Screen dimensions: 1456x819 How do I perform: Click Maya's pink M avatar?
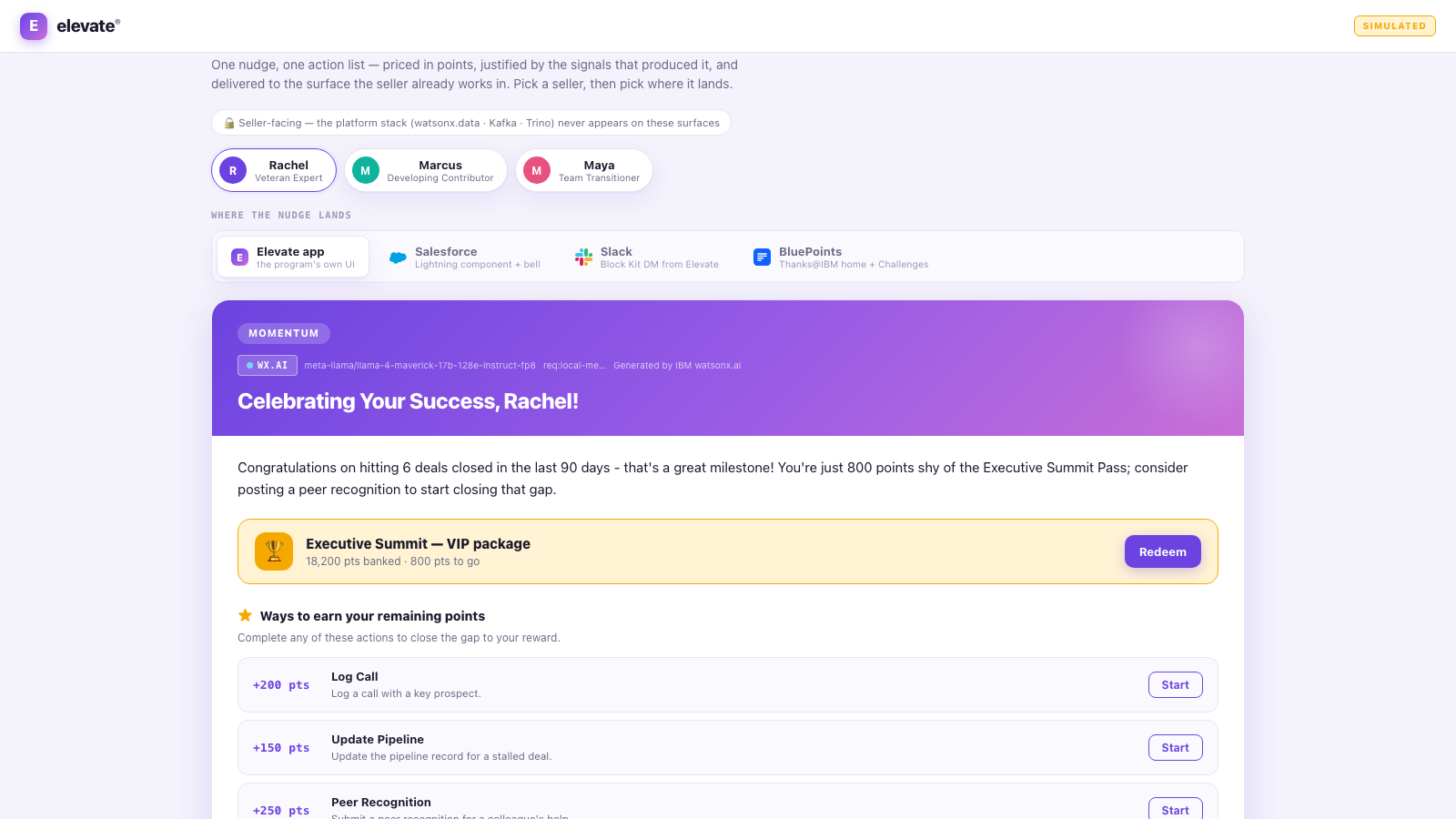coord(537,170)
